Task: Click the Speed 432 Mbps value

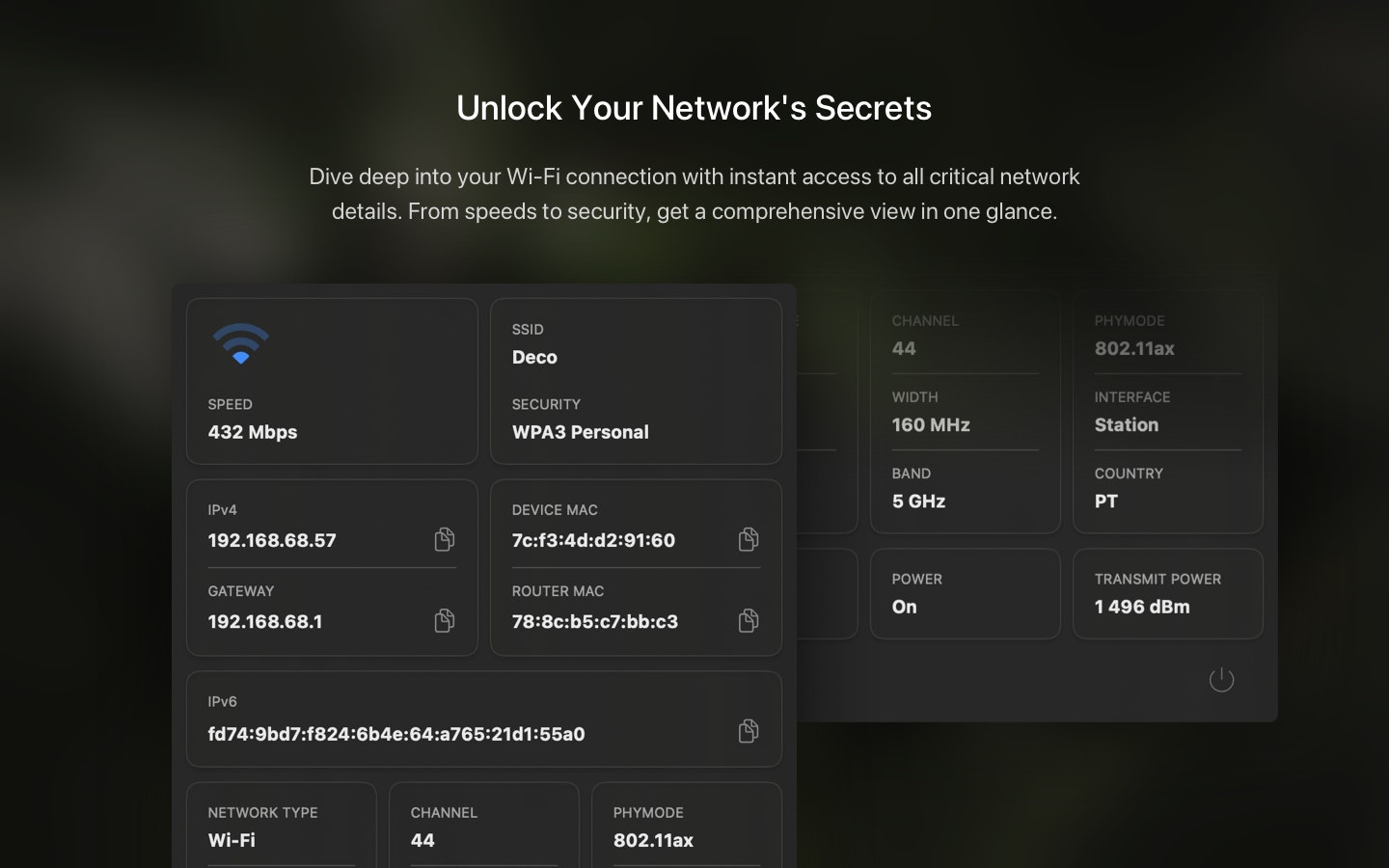Action: click(x=253, y=432)
